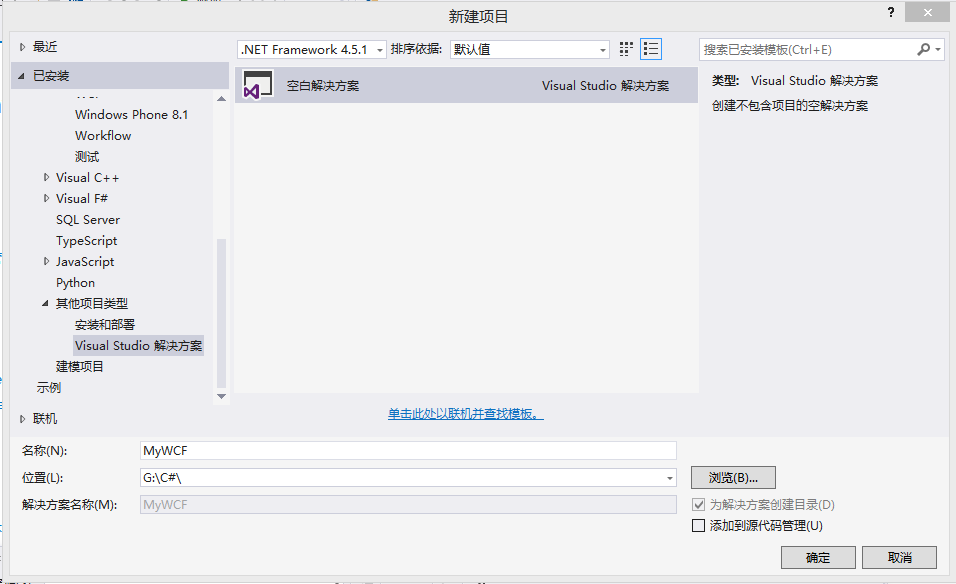Open the search options dropdown arrow
Image resolution: width=956 pixels, height=584 pixels.
point(938,49)
